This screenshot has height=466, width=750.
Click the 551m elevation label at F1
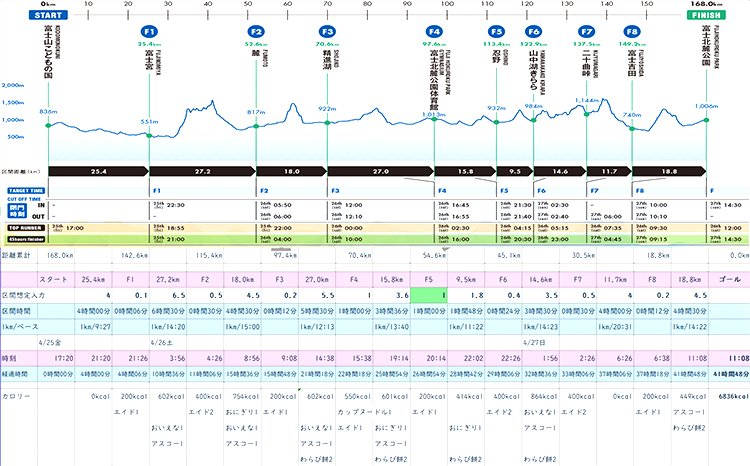click(x=149, y=122)
